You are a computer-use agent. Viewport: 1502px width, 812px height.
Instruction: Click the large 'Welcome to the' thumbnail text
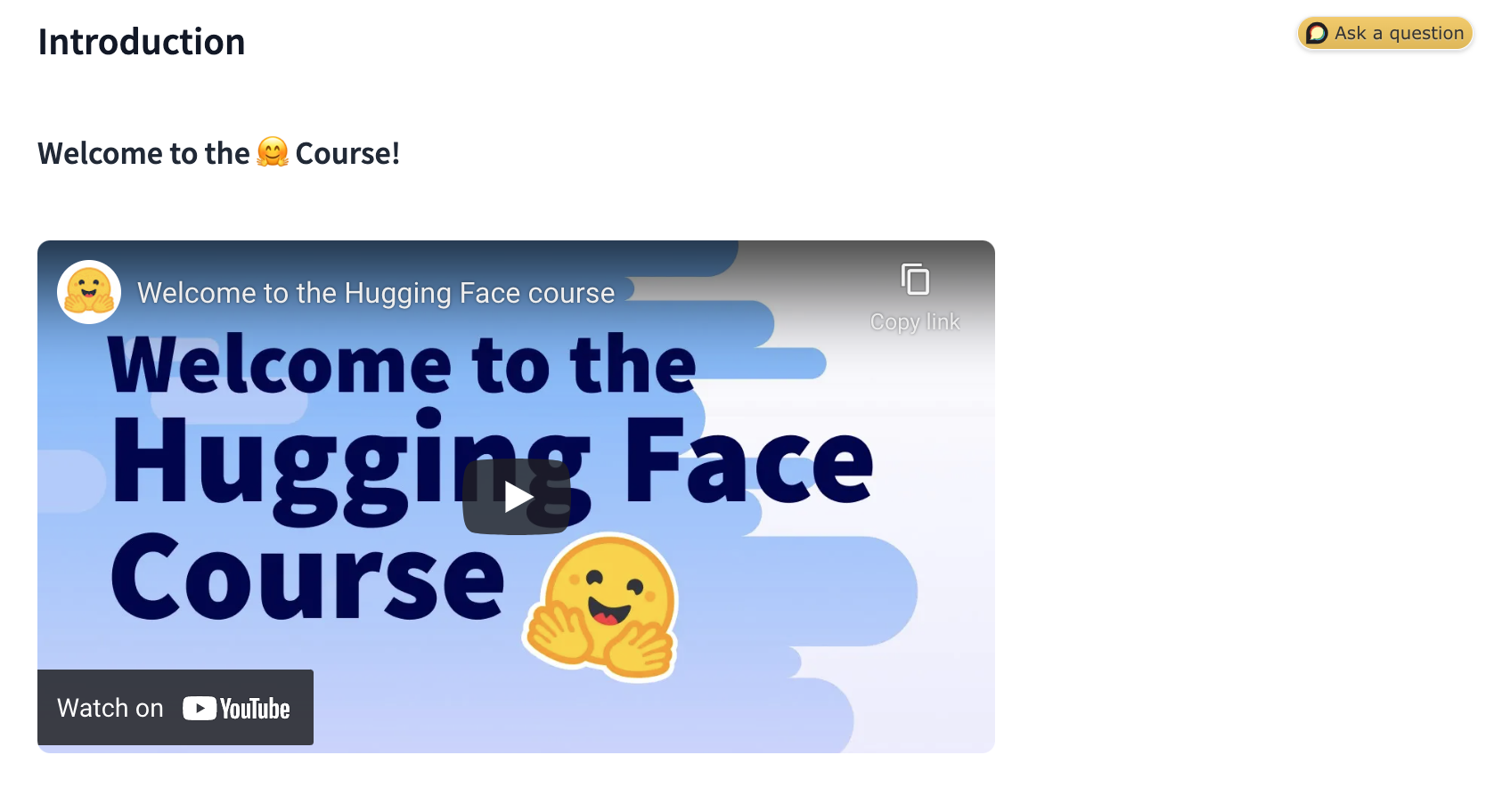point(402,364)
